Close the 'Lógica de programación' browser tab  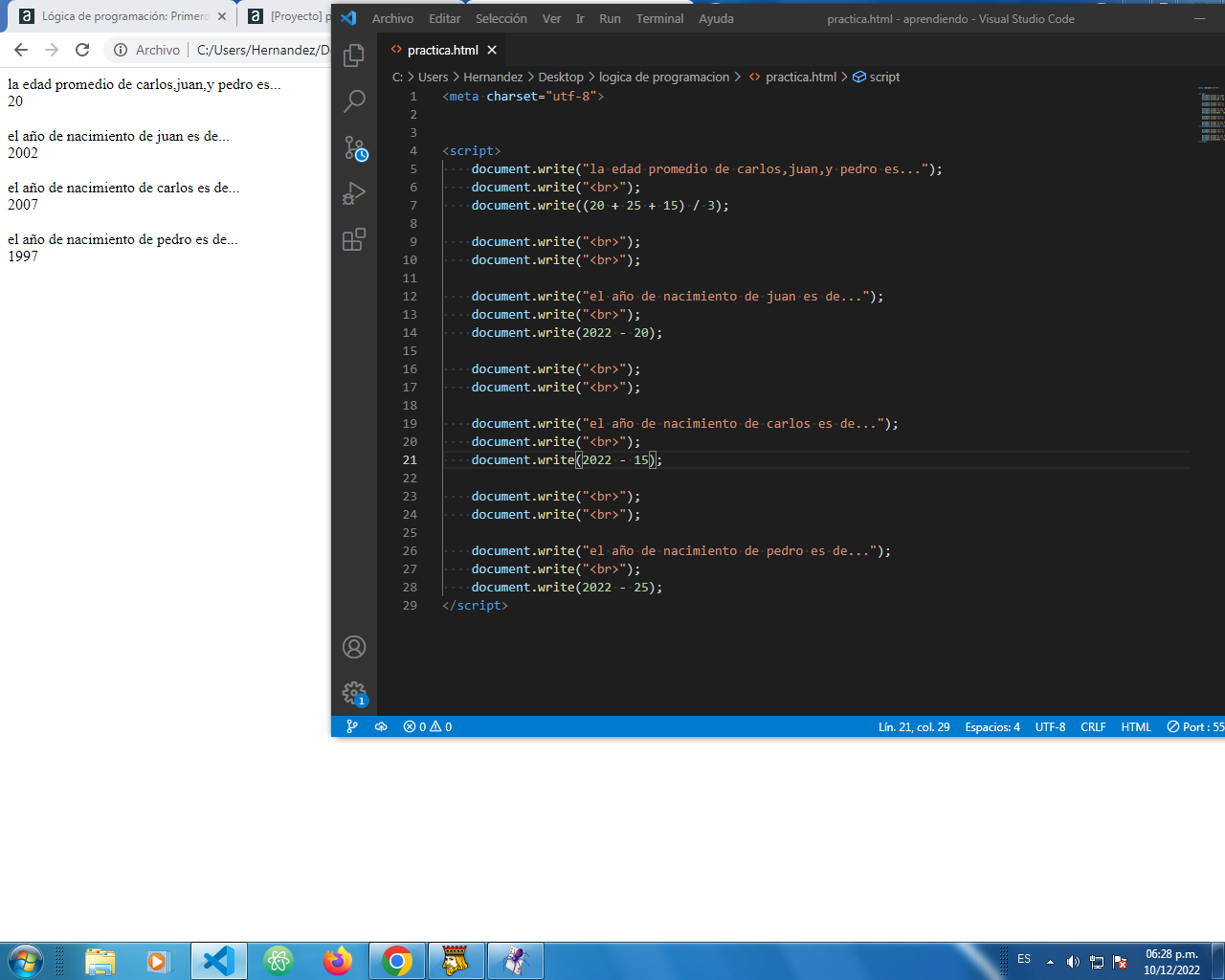click(x=222, y=16)
